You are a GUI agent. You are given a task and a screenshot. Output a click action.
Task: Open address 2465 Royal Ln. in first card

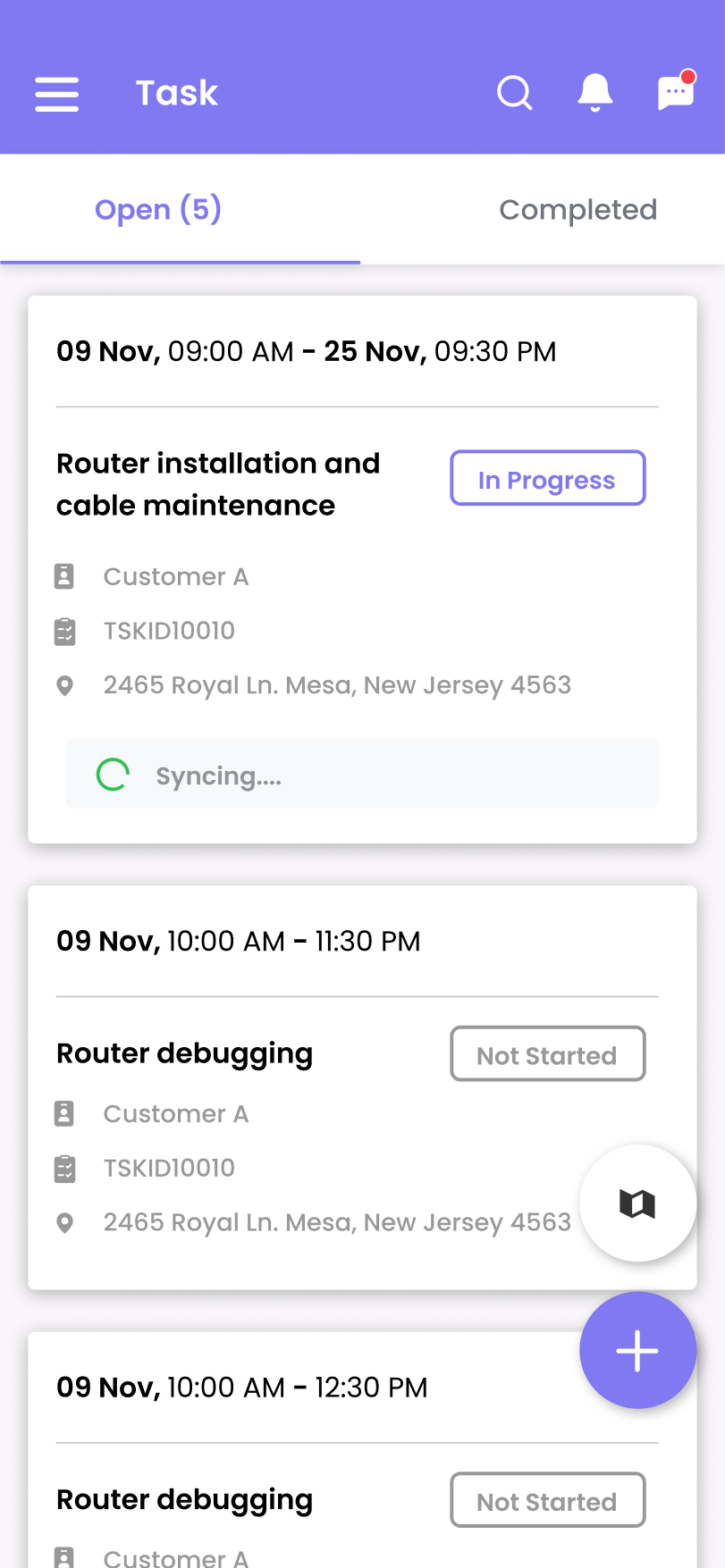[337, 685]
